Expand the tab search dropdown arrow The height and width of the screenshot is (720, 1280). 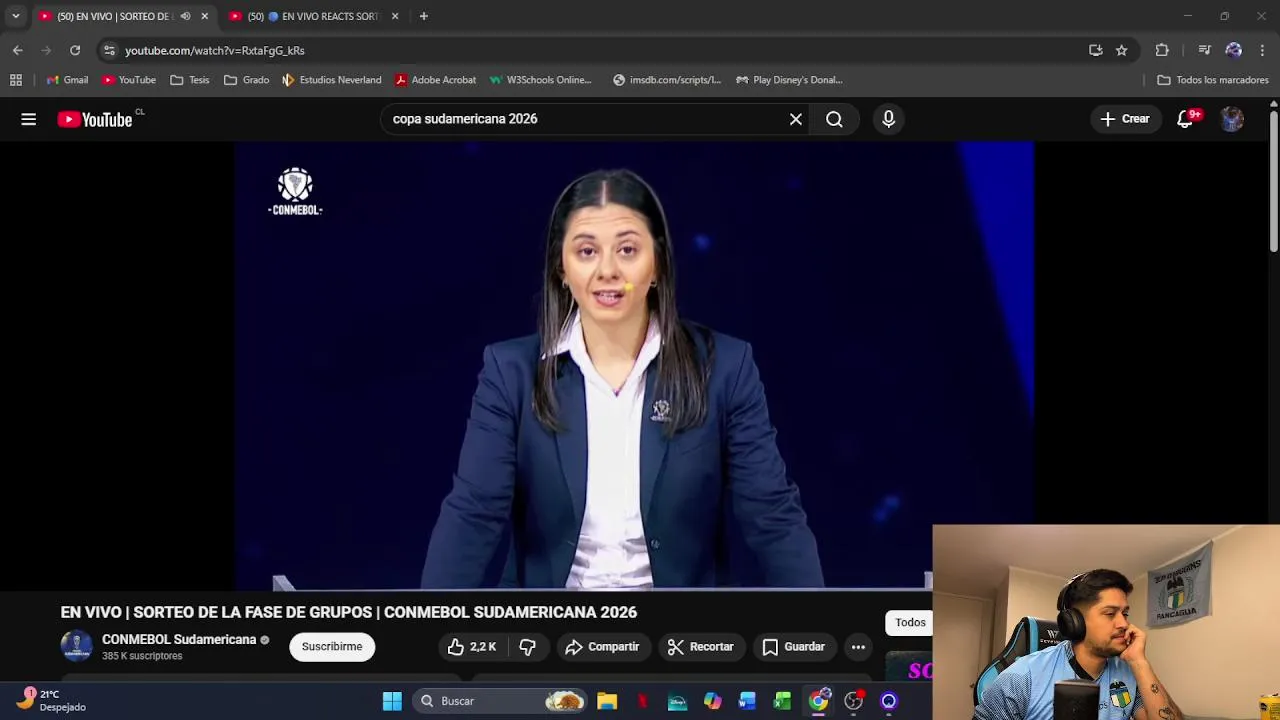tap(15, 16)
